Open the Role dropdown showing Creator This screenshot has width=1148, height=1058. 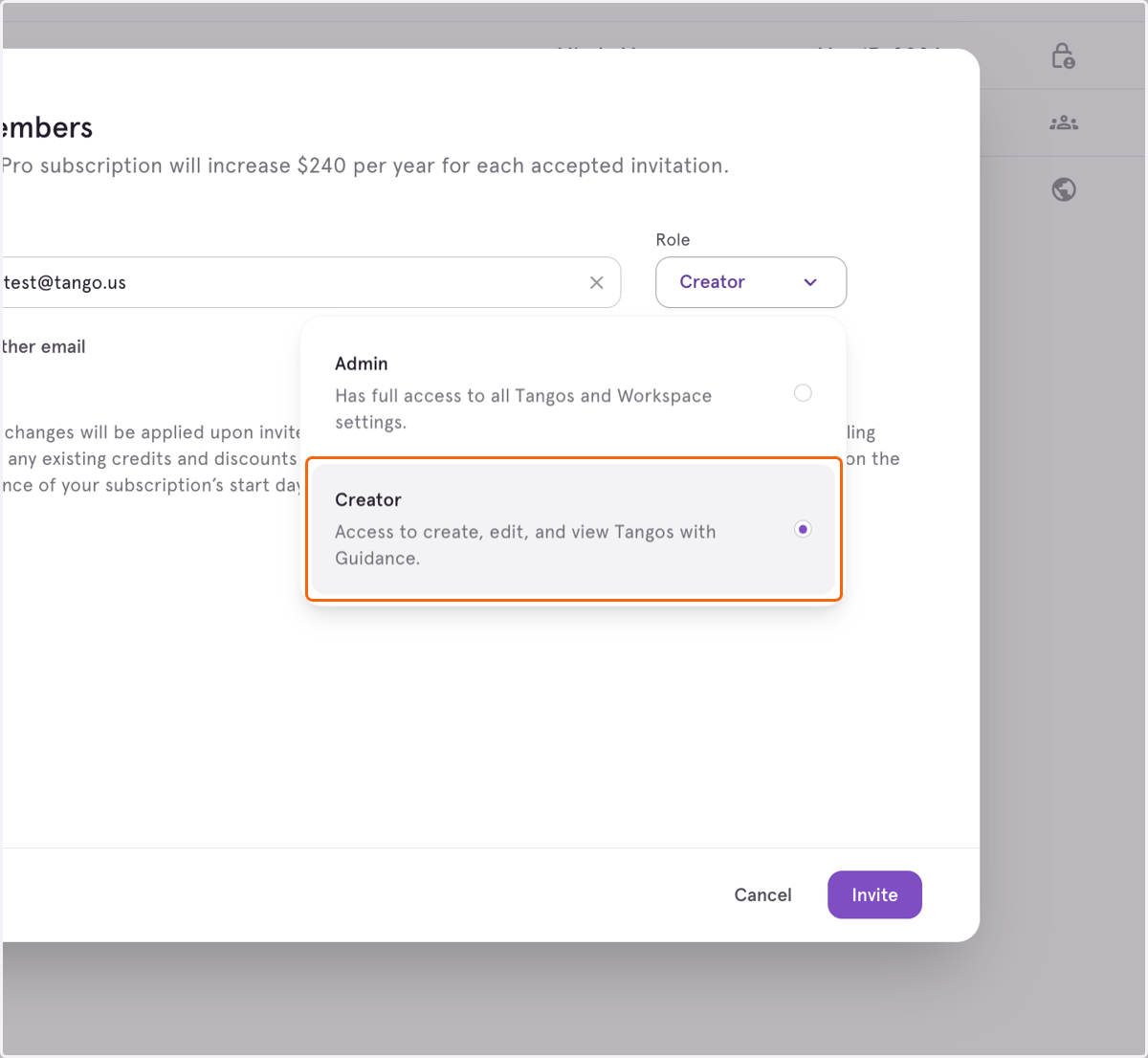(x=751, y=282)
